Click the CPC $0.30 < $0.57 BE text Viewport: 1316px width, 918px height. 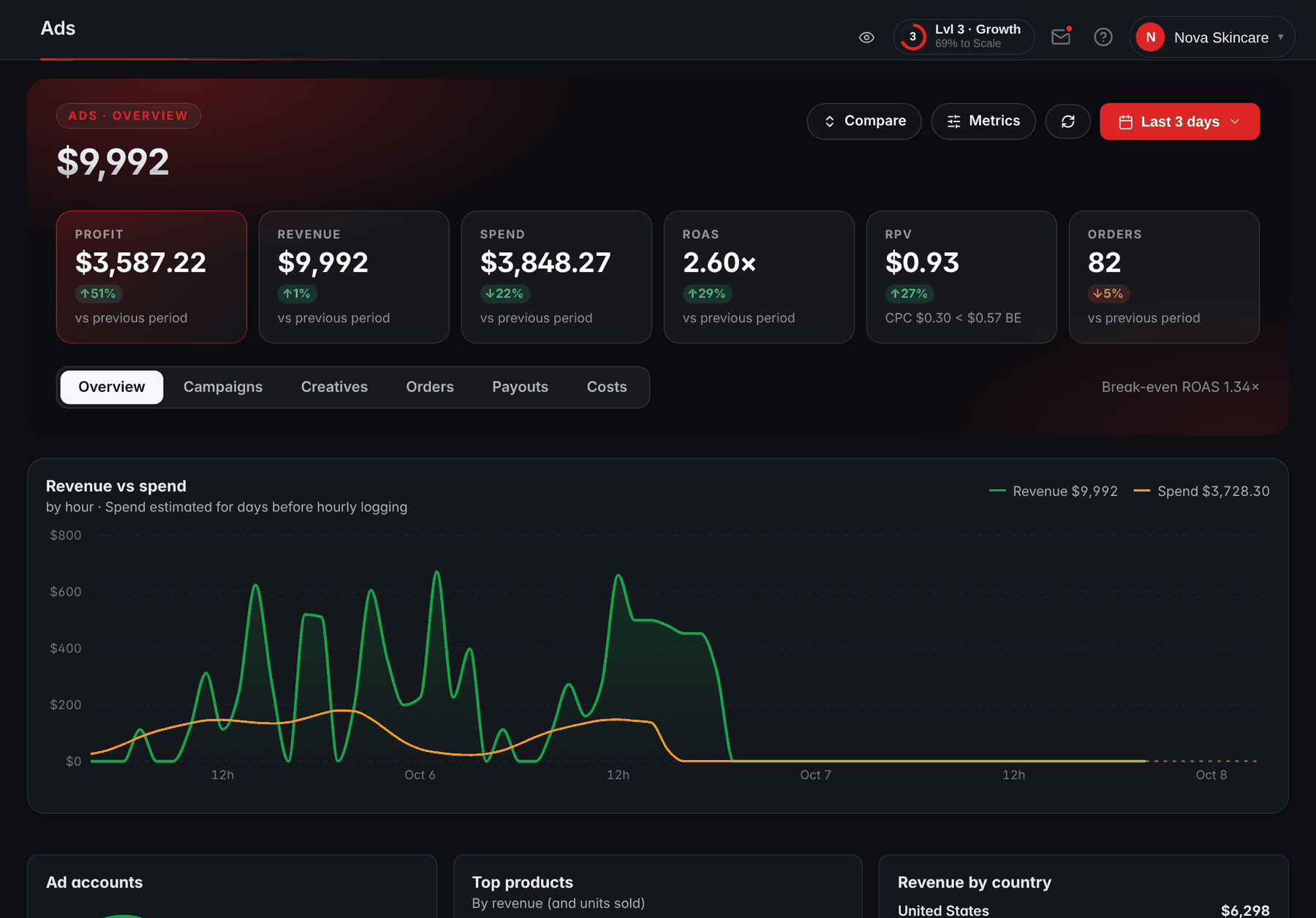click(x=953, y=318)
